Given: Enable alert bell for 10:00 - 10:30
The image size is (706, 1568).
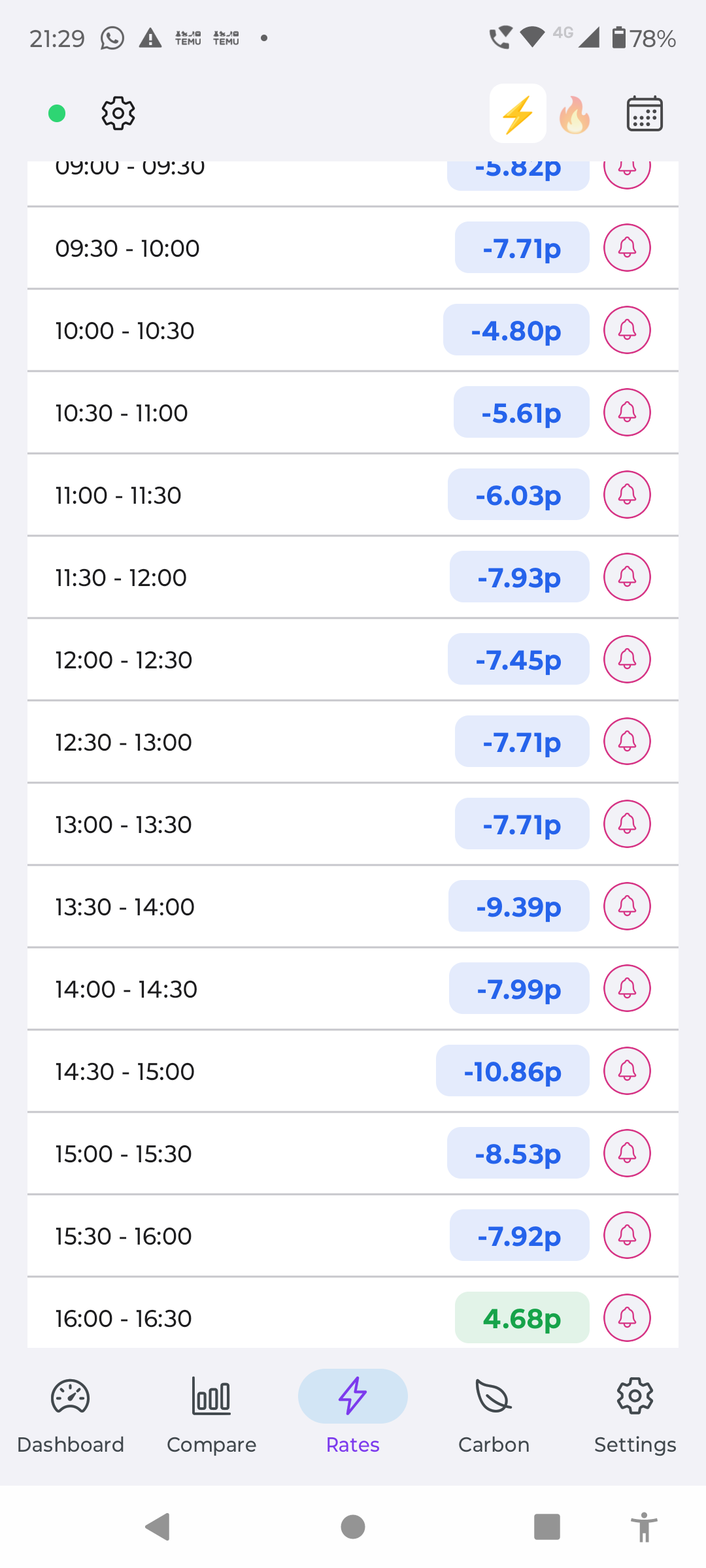Looking at the screenshot, I should pyautogui.click(x=627, y=330).
